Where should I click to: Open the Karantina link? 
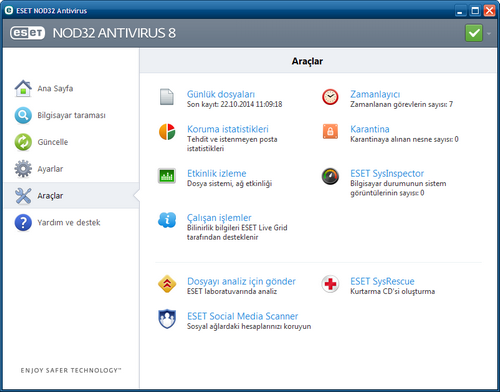click(370, 129)
